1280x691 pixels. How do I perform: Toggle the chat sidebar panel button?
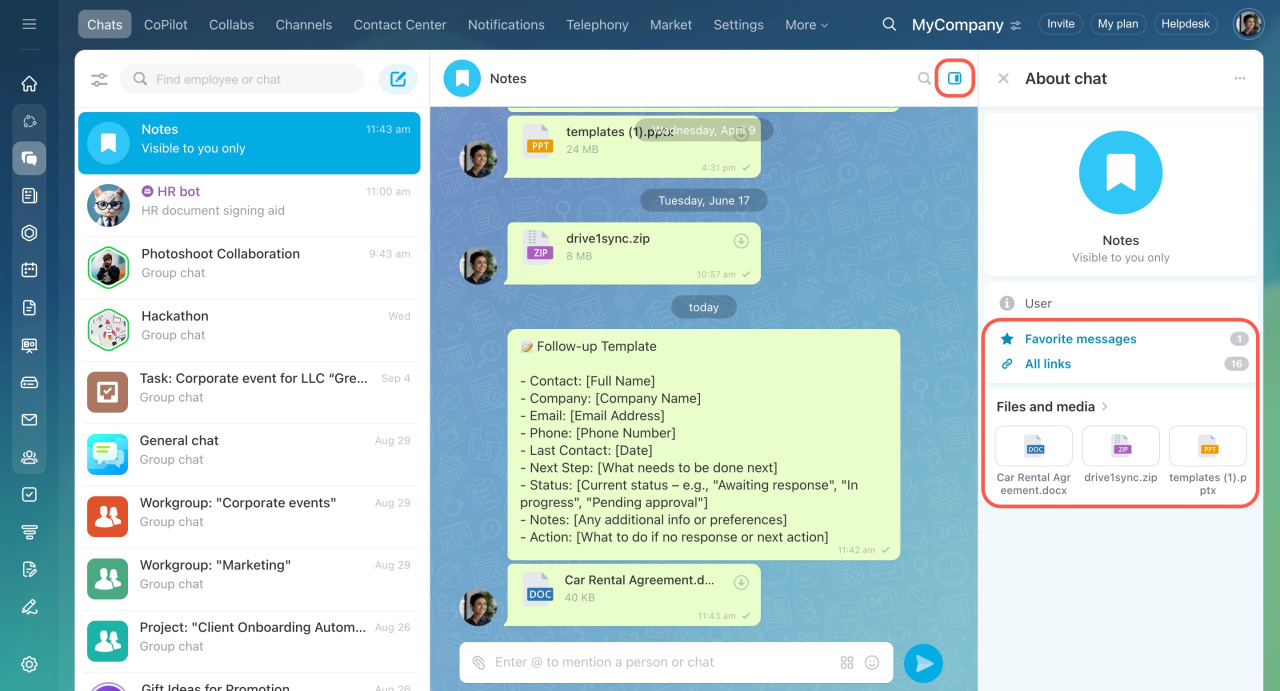[x=955, y=78]
